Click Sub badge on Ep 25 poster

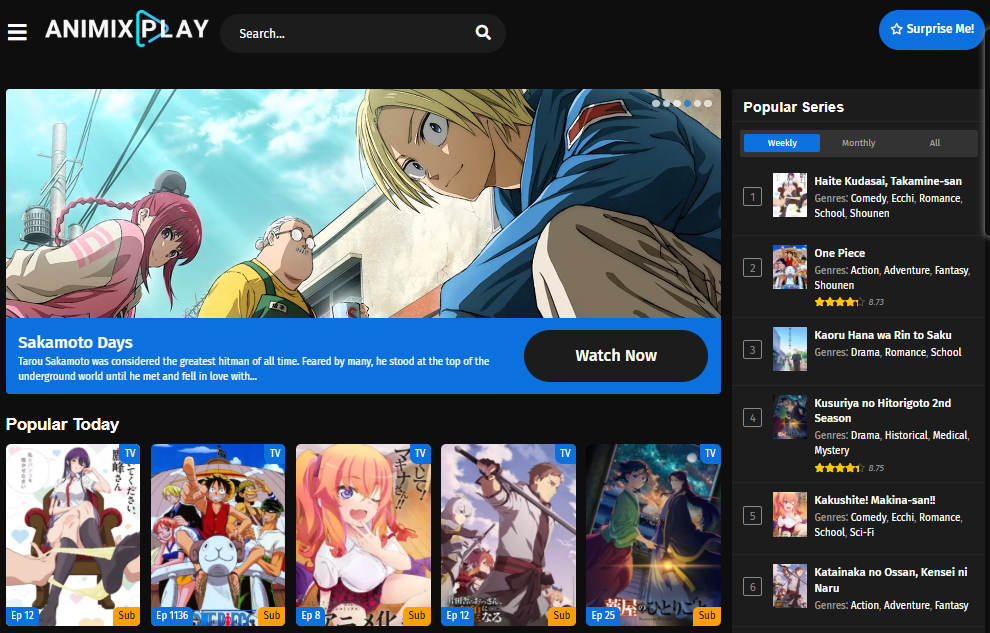(x=707, y=615)
